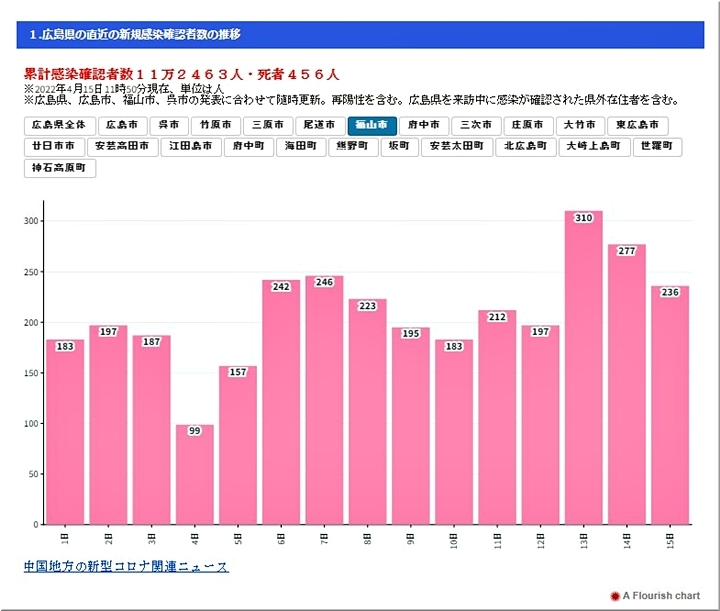Show data for 尾道市
The image size is (720, 611).
pyautogui.click(x=319, y=126)
